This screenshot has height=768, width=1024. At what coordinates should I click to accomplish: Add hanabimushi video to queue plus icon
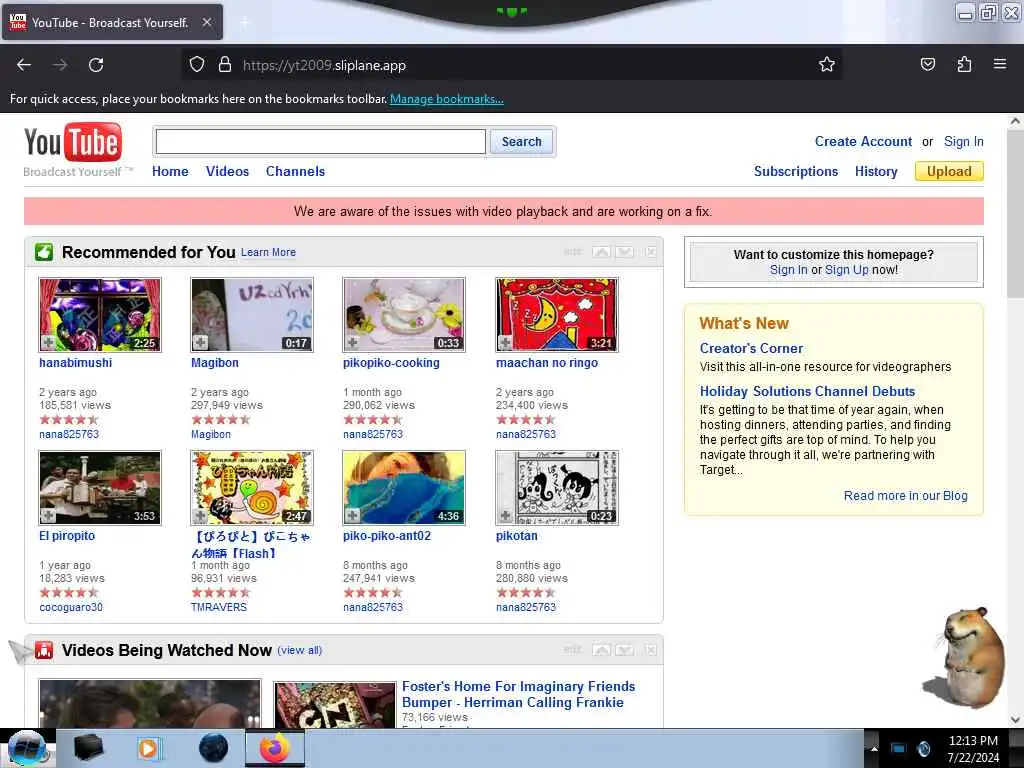click(x=48, y=342)
